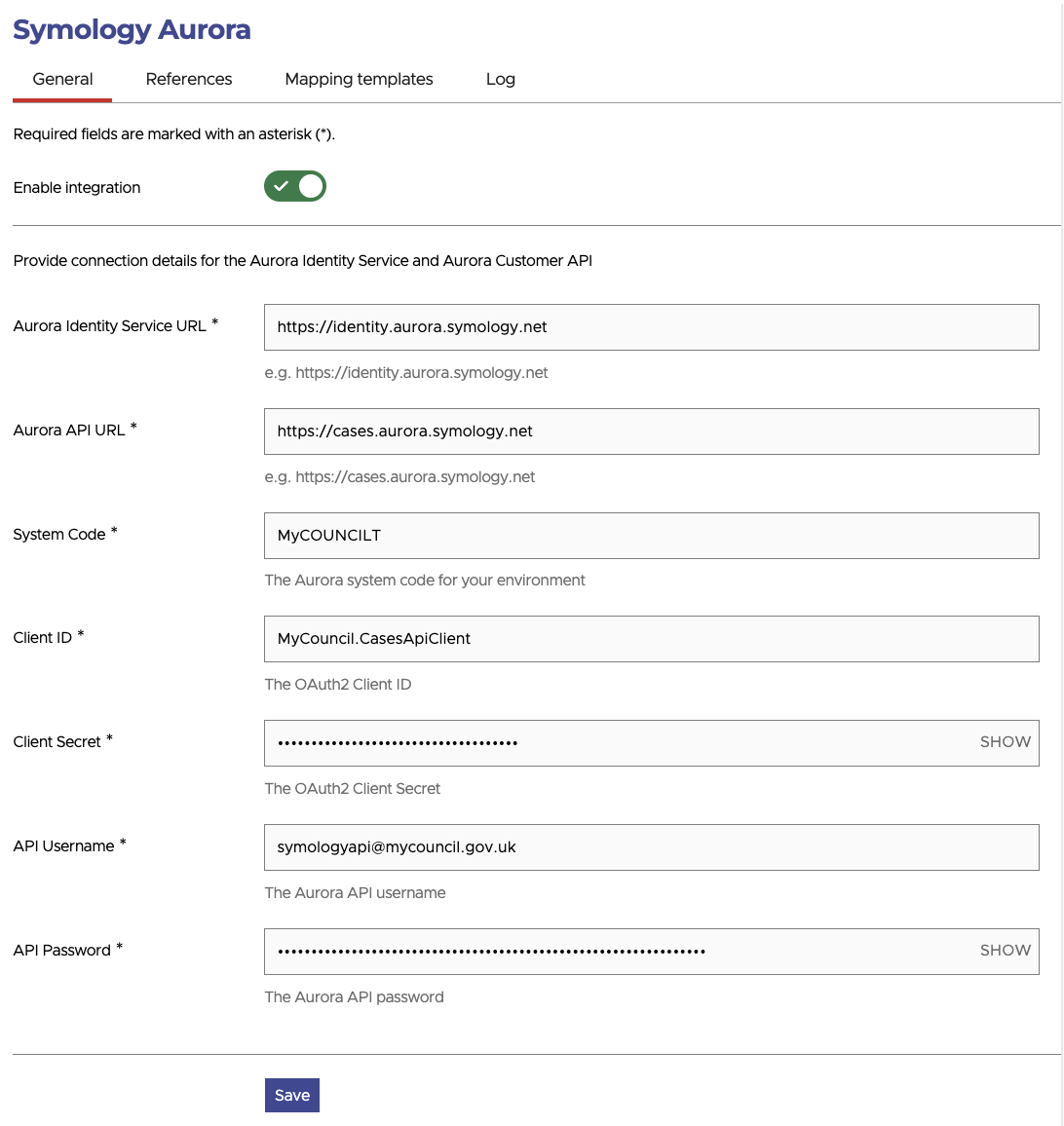The image size is (1064, 1126).
Task: Focus the Client ID input
Action: (651, 639)
